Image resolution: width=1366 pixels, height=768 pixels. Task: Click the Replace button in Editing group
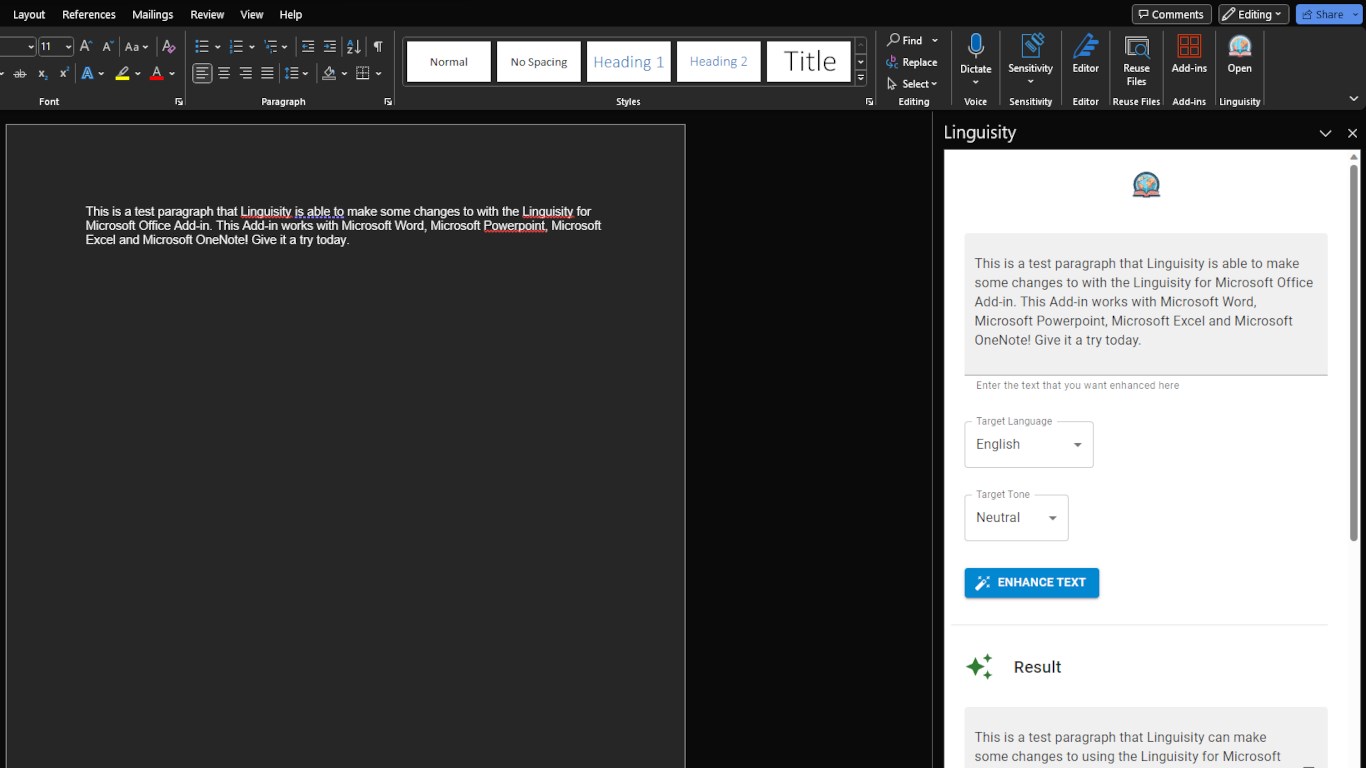pyautogui.click(x=912, y=62)
